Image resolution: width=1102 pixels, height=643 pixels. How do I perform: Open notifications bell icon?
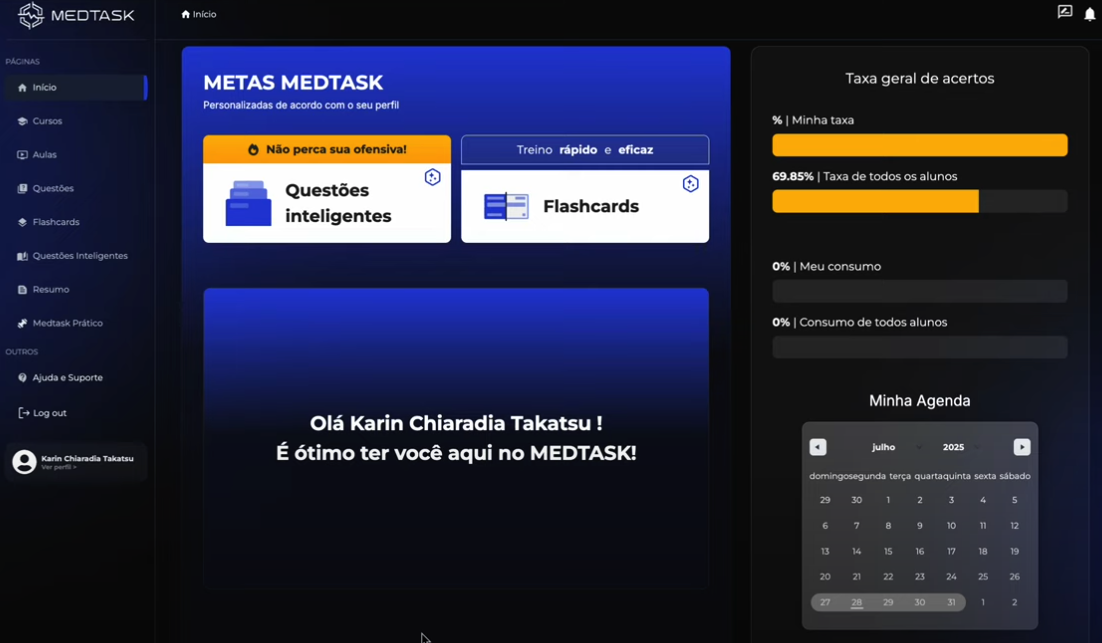(1090, 14)
